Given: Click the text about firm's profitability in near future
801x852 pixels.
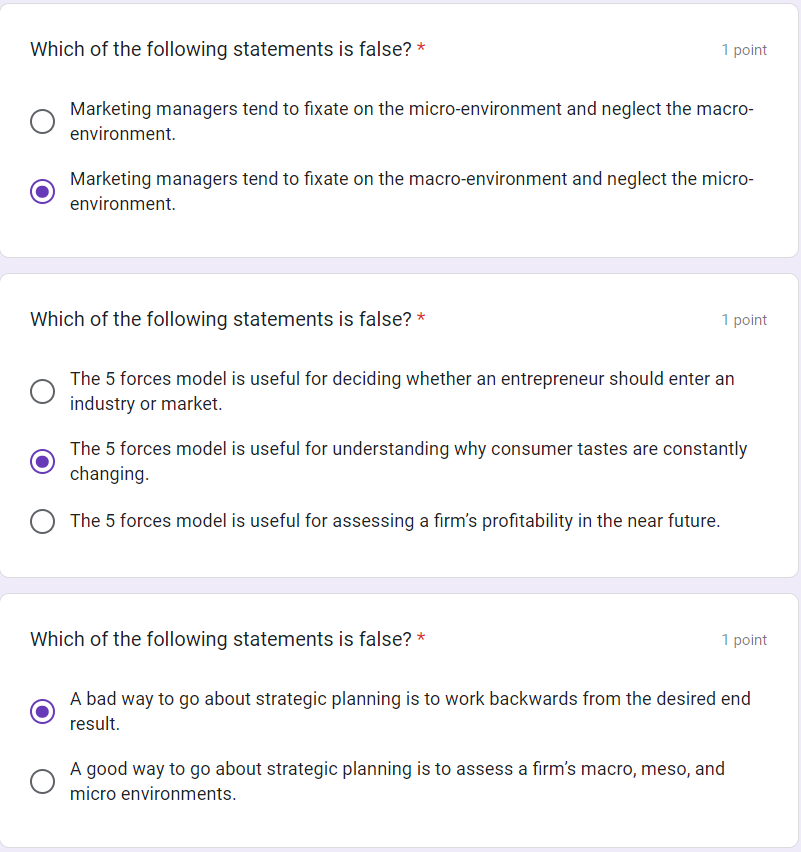Looking at the screenshot, I should pos(395,521).
